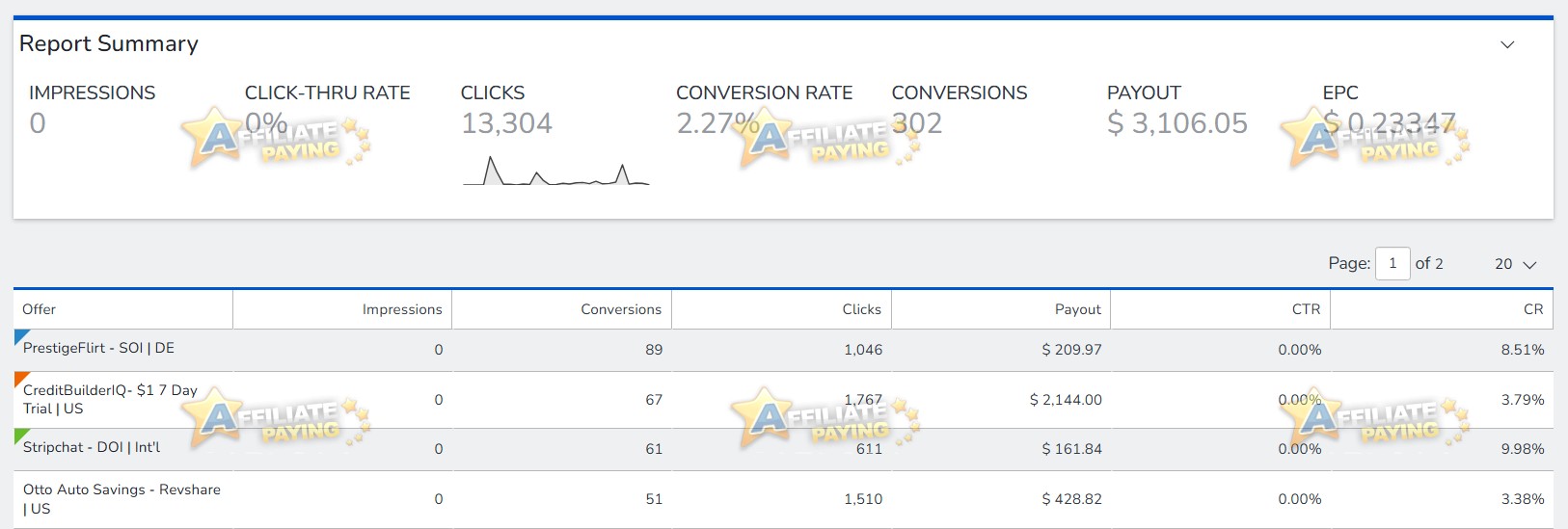Click the green marker on Stripchat row

point(21,436)
